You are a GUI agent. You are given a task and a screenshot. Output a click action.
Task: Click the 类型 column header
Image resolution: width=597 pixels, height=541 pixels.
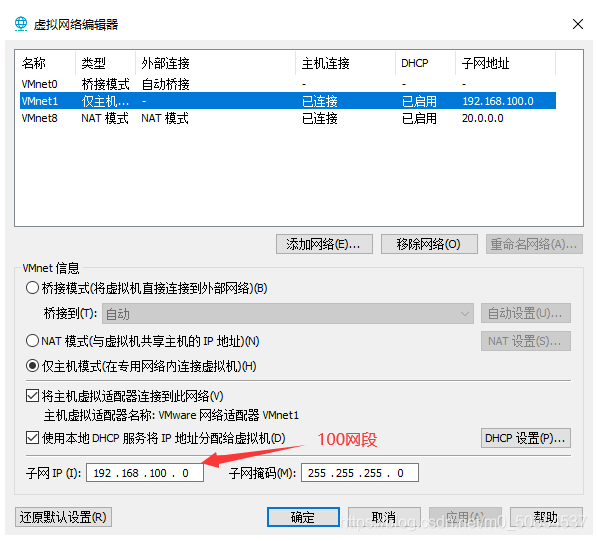105,63
